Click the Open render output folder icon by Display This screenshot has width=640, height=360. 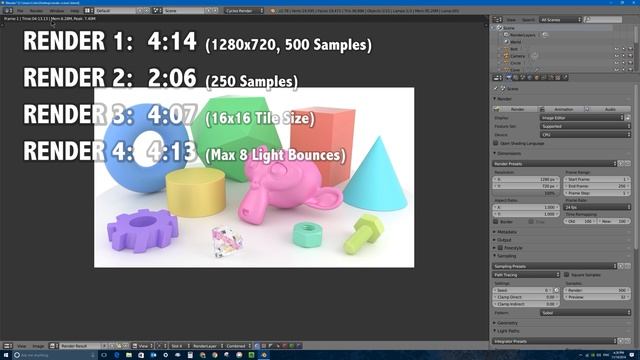coord(628,118)
